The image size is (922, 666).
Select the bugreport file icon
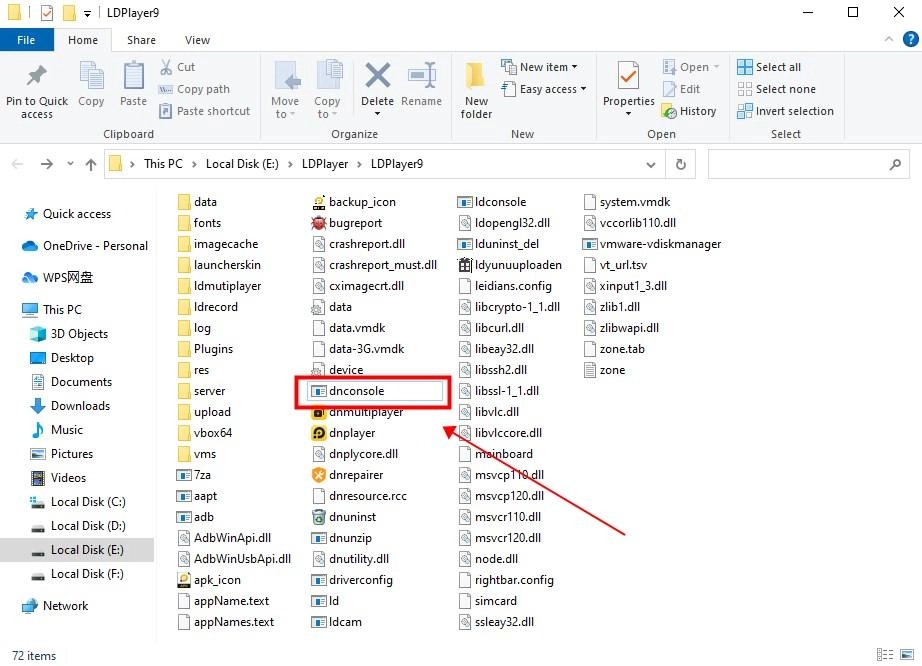tap(319, 223)
